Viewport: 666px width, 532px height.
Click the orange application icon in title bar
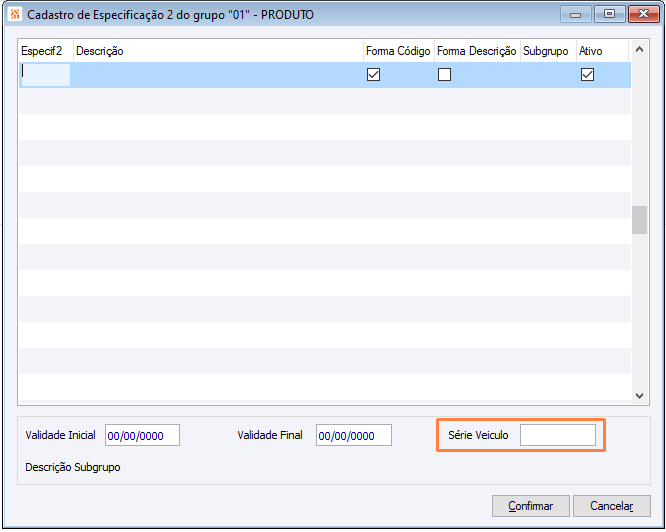tap(15, 14)
